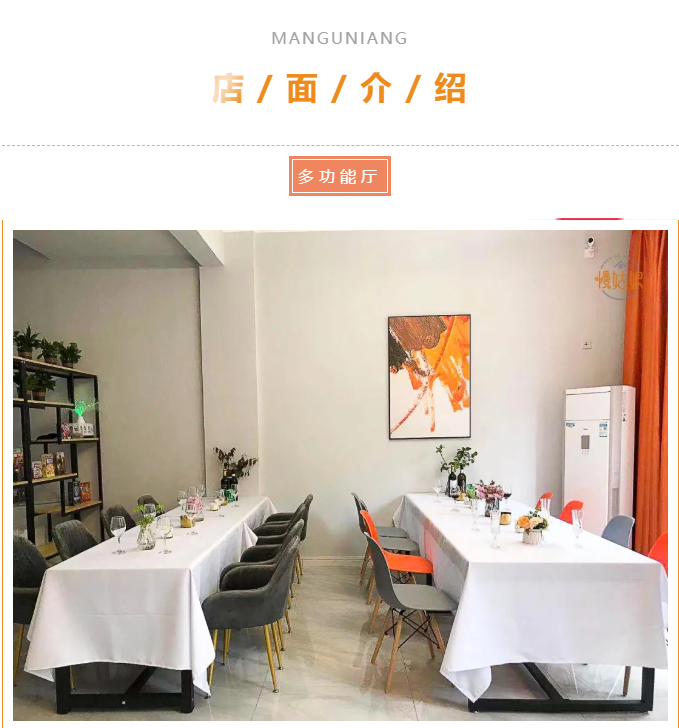The image size is (679, 728).
Task: Click the potted plants atop the shelf
Action: pyautogui.click(x=47, y=344)
